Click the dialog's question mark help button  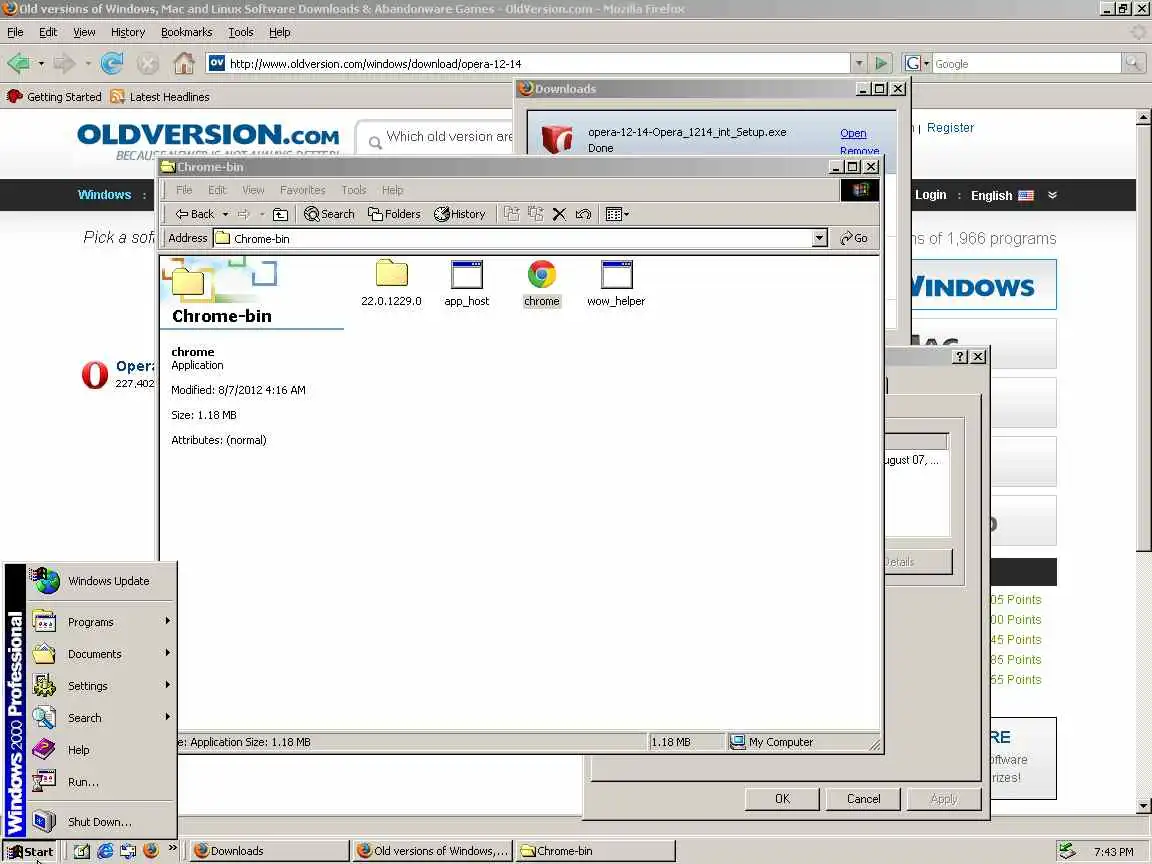coord(960,356)
